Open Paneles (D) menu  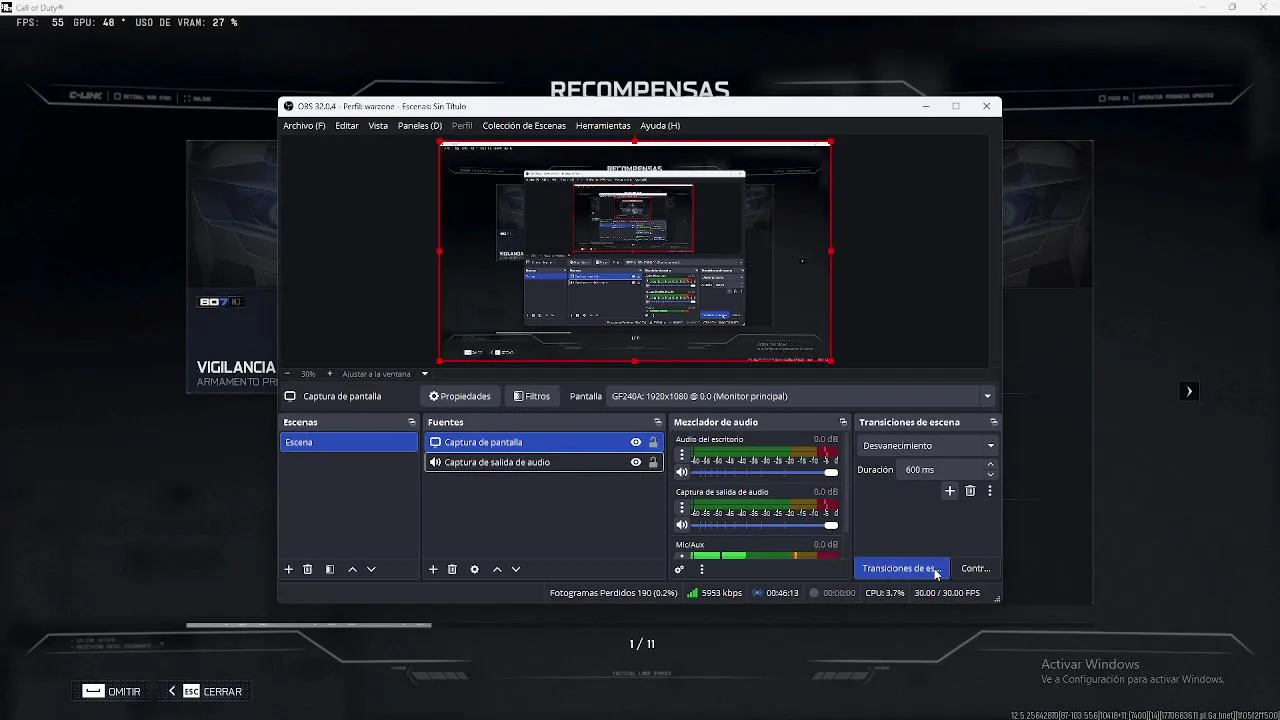click(420, 126)
